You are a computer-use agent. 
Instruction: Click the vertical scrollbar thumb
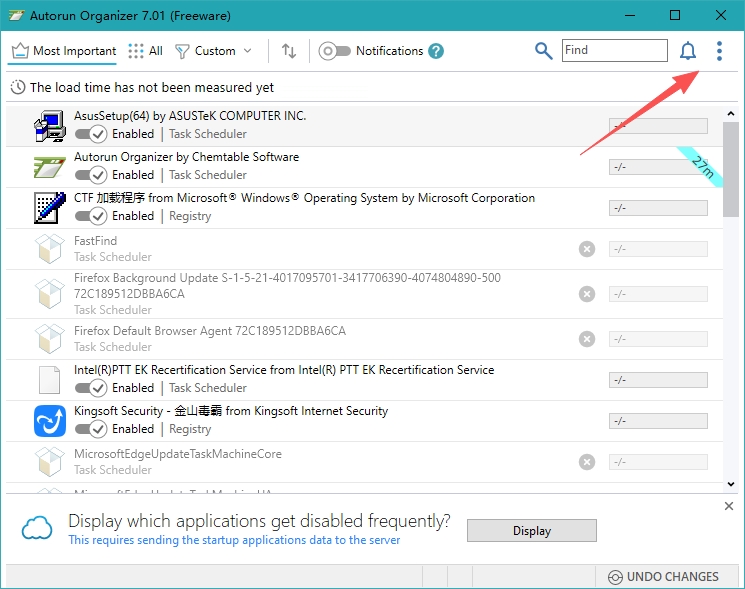click(x=731, y=170)
